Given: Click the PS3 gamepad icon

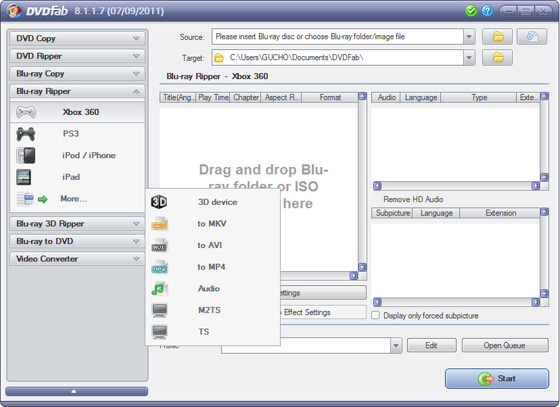Looking at the screenshot, I should coord(26,134).
